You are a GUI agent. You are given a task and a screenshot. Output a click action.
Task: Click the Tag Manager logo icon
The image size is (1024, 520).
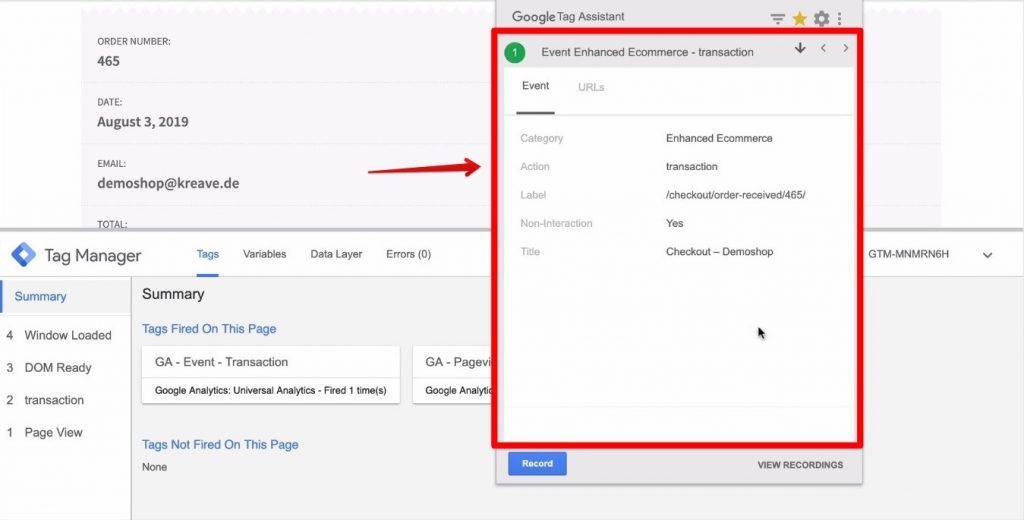coord(24,255)
